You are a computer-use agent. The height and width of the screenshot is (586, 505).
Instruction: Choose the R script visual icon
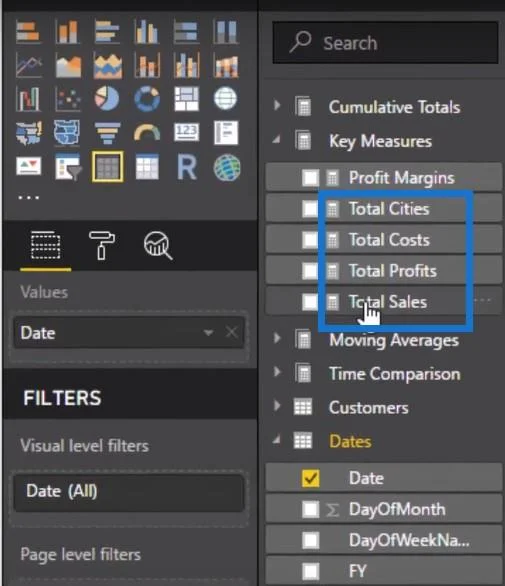coord(187,167)
